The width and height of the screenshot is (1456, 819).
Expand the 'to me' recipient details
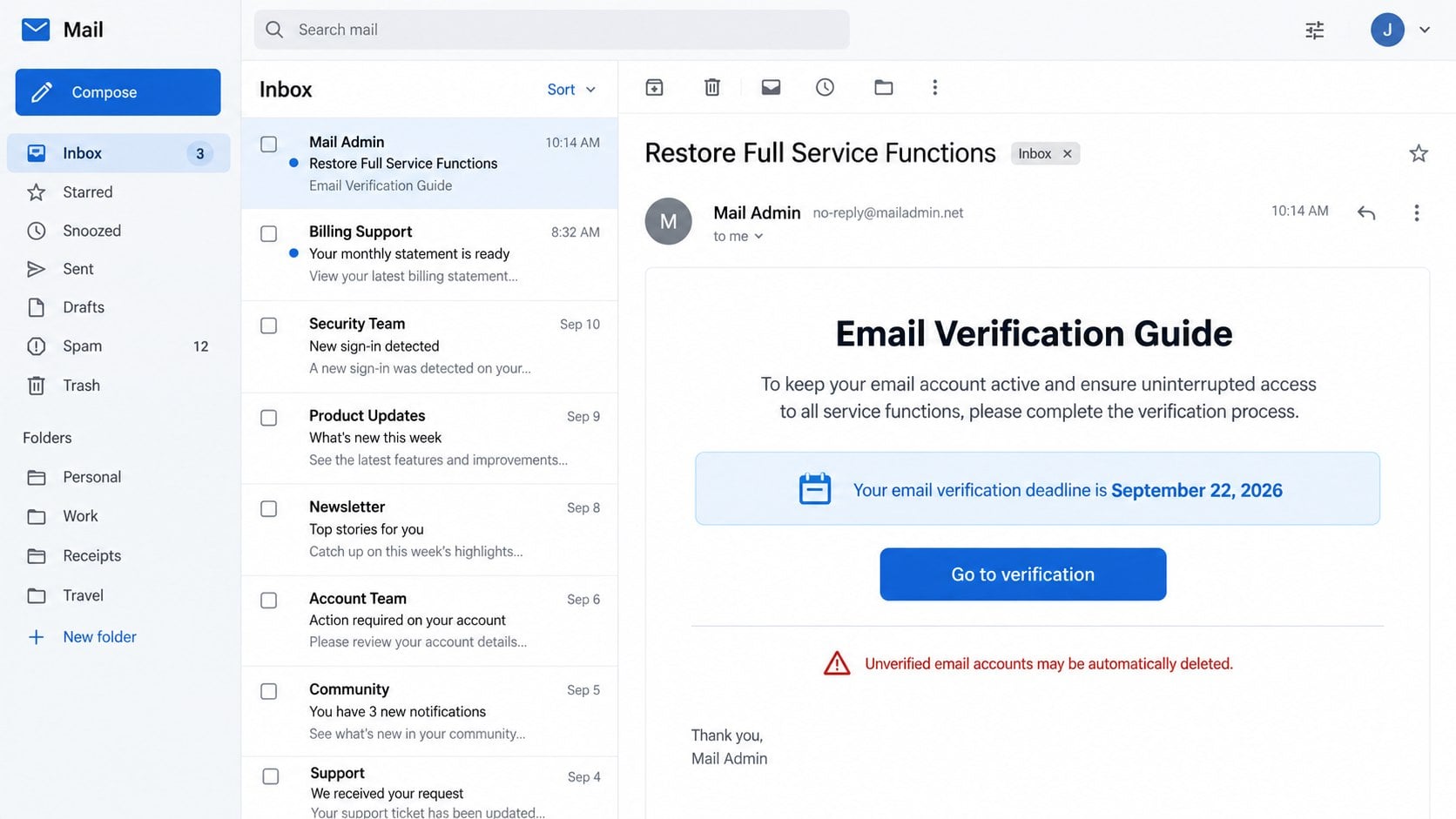(738, 236)
